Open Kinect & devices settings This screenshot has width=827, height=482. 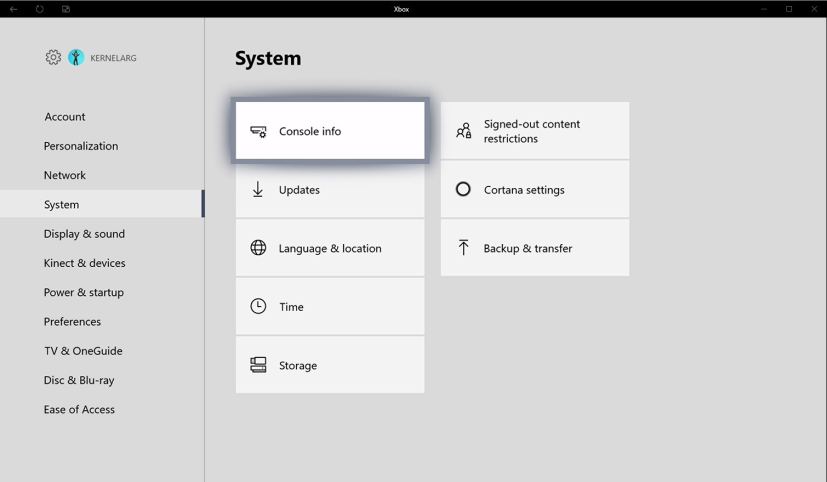102,263
